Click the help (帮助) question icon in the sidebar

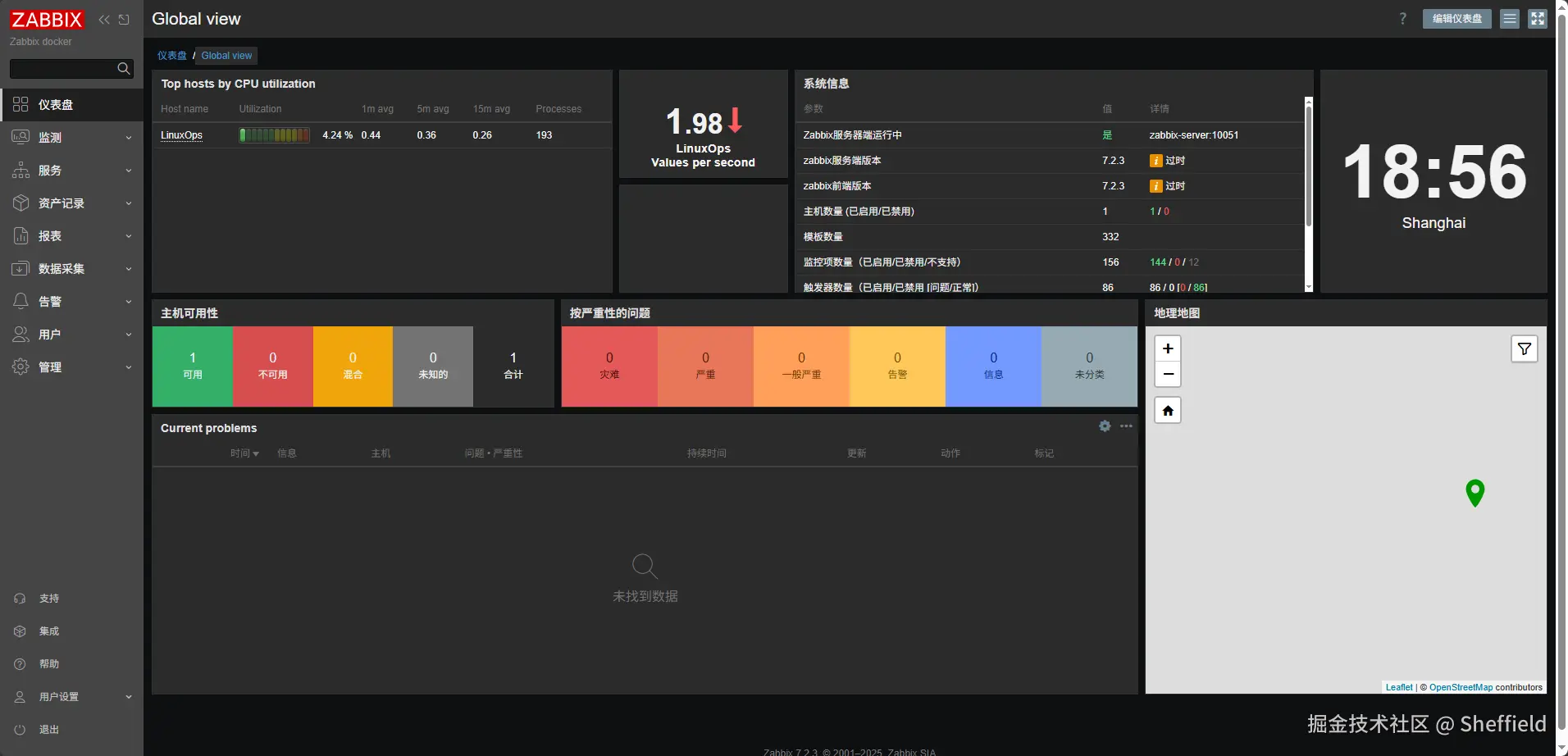21,664
